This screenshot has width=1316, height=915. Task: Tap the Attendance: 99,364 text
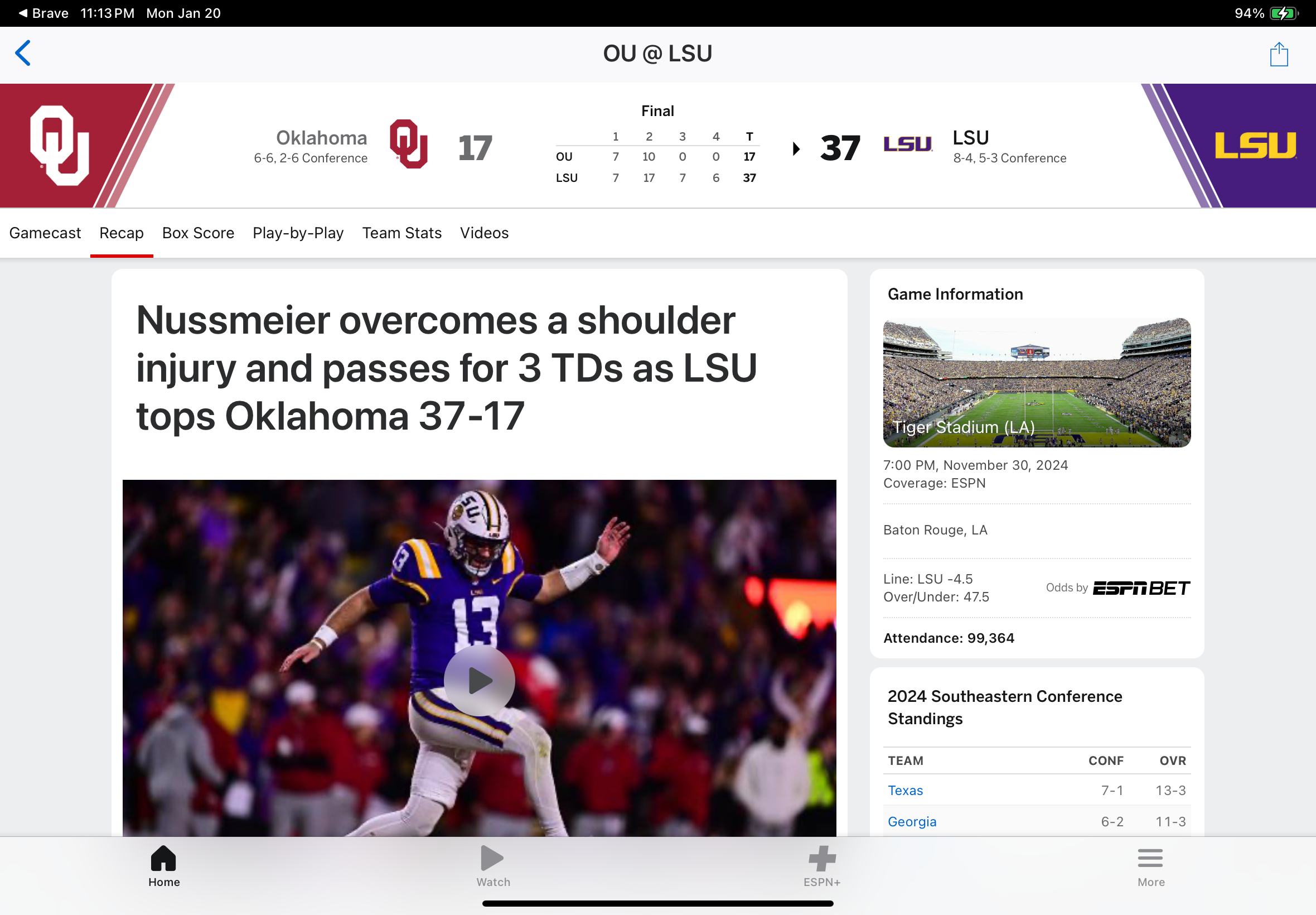(948, 638)
